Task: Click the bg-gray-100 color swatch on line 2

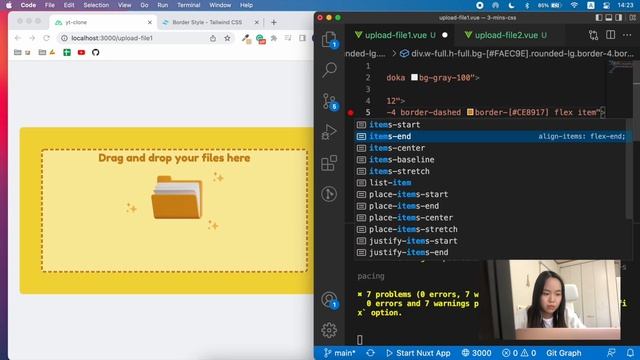Action: click(x=414, y=77)
